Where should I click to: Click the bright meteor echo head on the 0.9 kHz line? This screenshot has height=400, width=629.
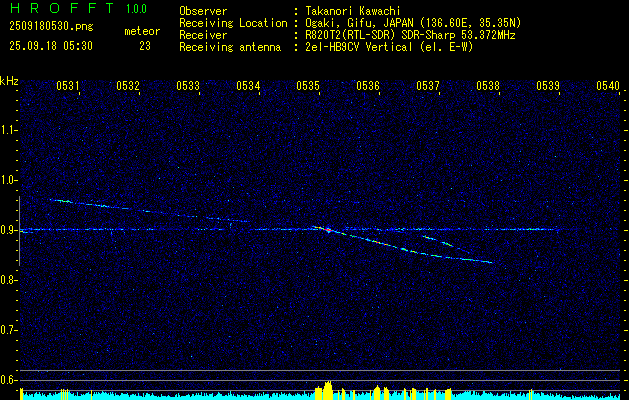(328, 230)
